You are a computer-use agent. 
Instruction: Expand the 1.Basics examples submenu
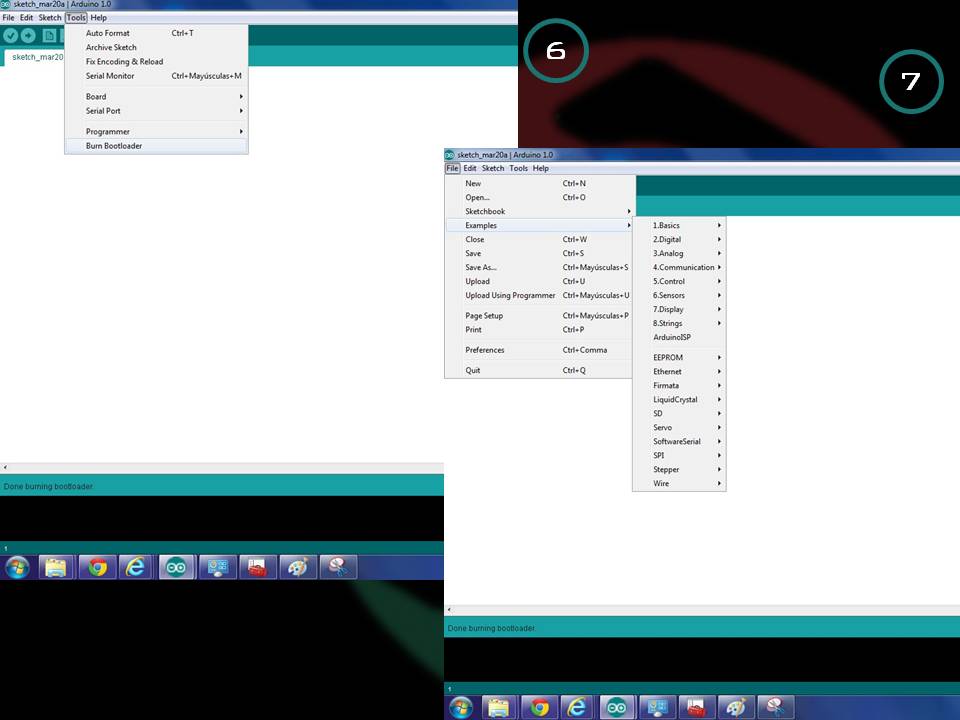tap(679, 225)
